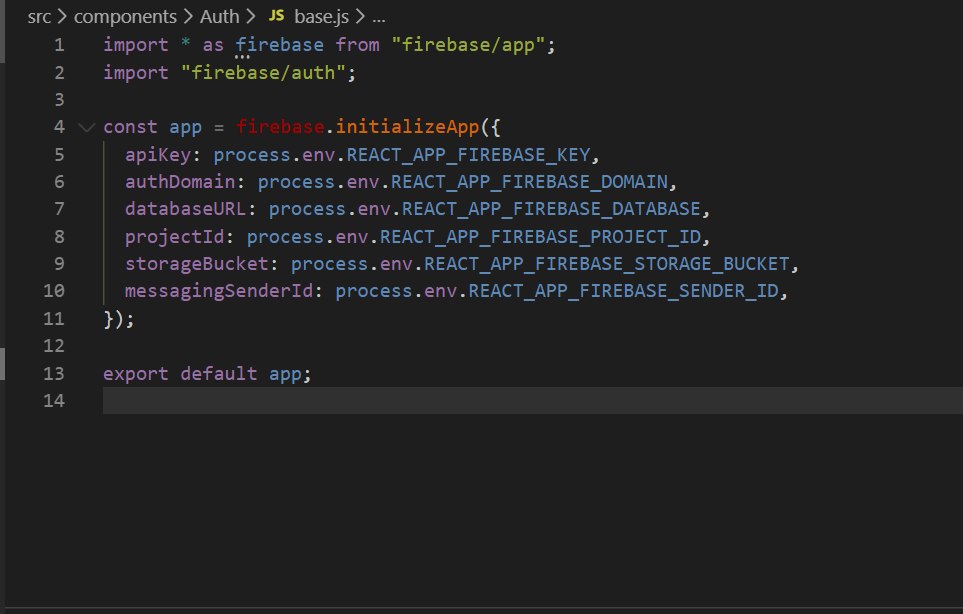Click the 'base.js' breadcrumb file
Screen dimensions: 963x614
(321, 17)
